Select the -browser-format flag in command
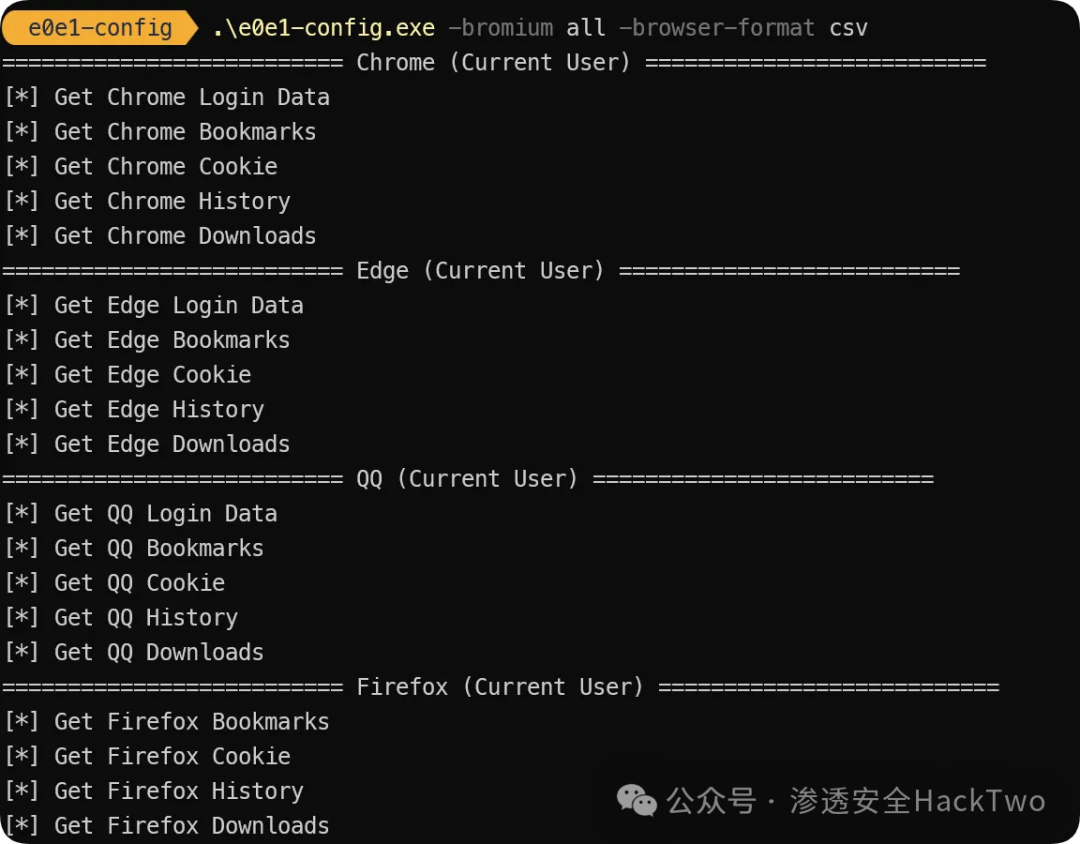This screenshot has width=1080, height=844. pos(716,28)
